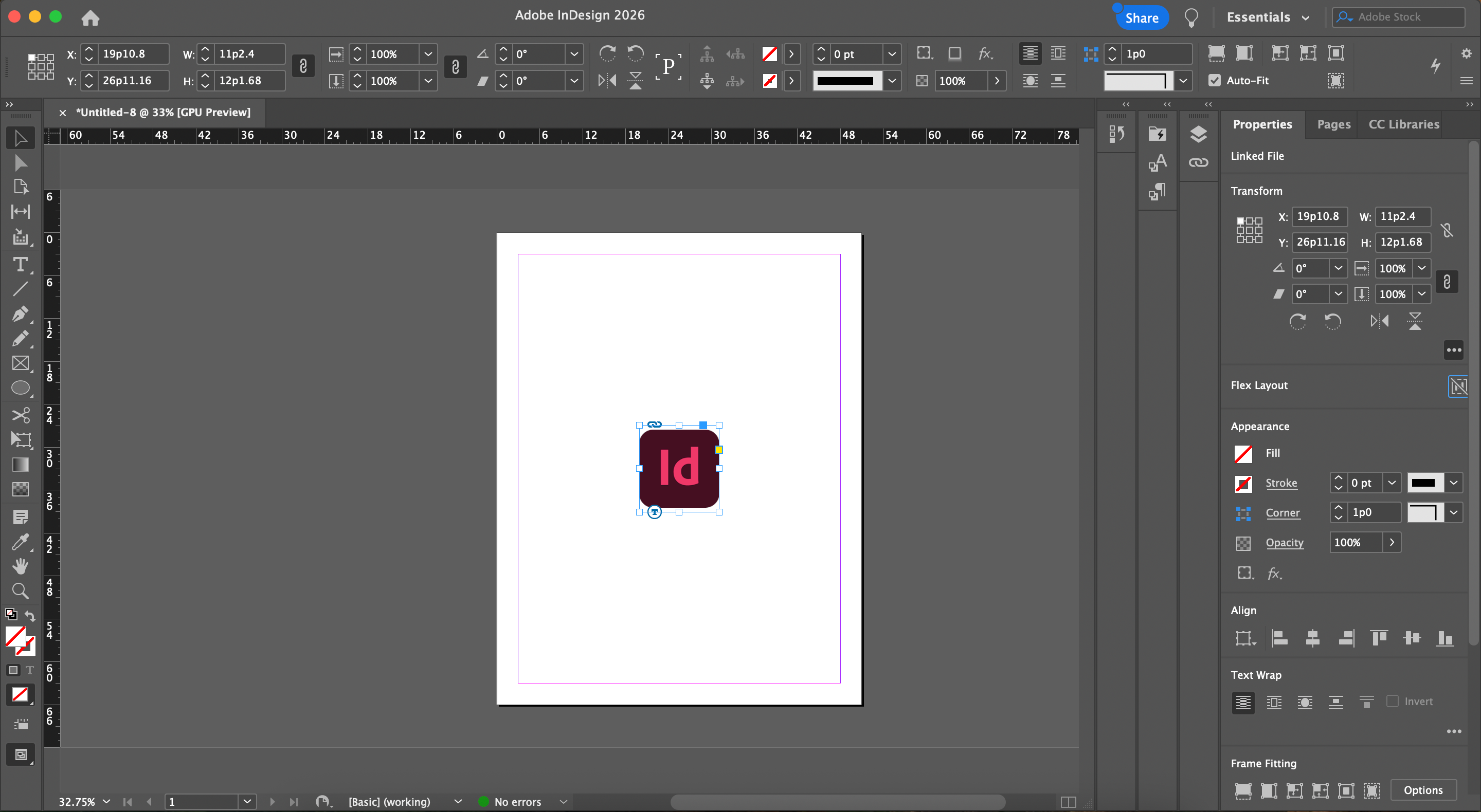Image resolution: width=1481 pixels, height=812 pixels.
Task: Select the Rectangle Frame tool
Action: coord(20,363)
